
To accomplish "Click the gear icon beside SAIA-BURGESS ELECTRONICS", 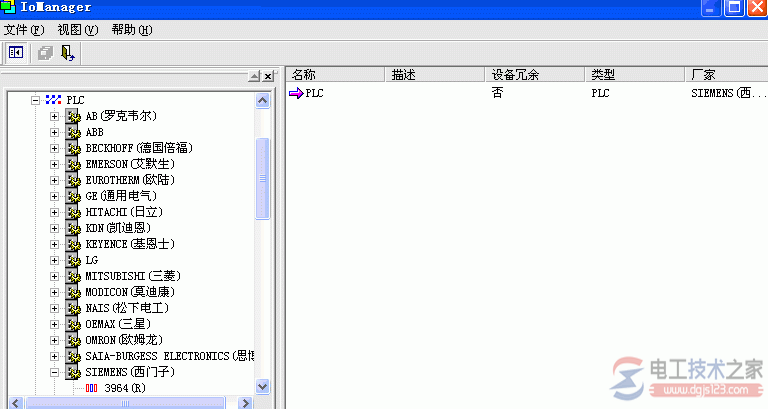I will [73, 357].
